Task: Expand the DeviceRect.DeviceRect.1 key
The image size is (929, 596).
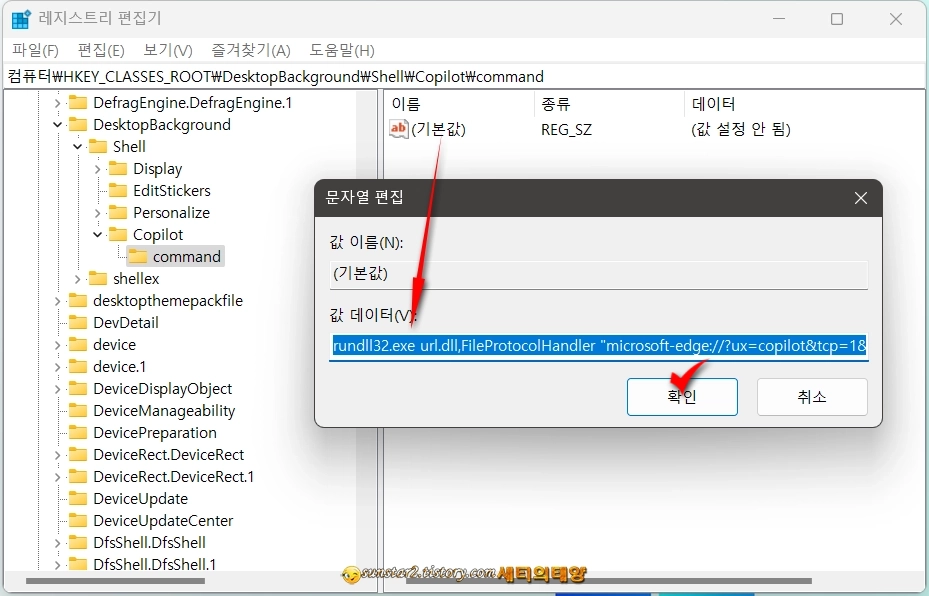Action: click(x=57, y=477)
